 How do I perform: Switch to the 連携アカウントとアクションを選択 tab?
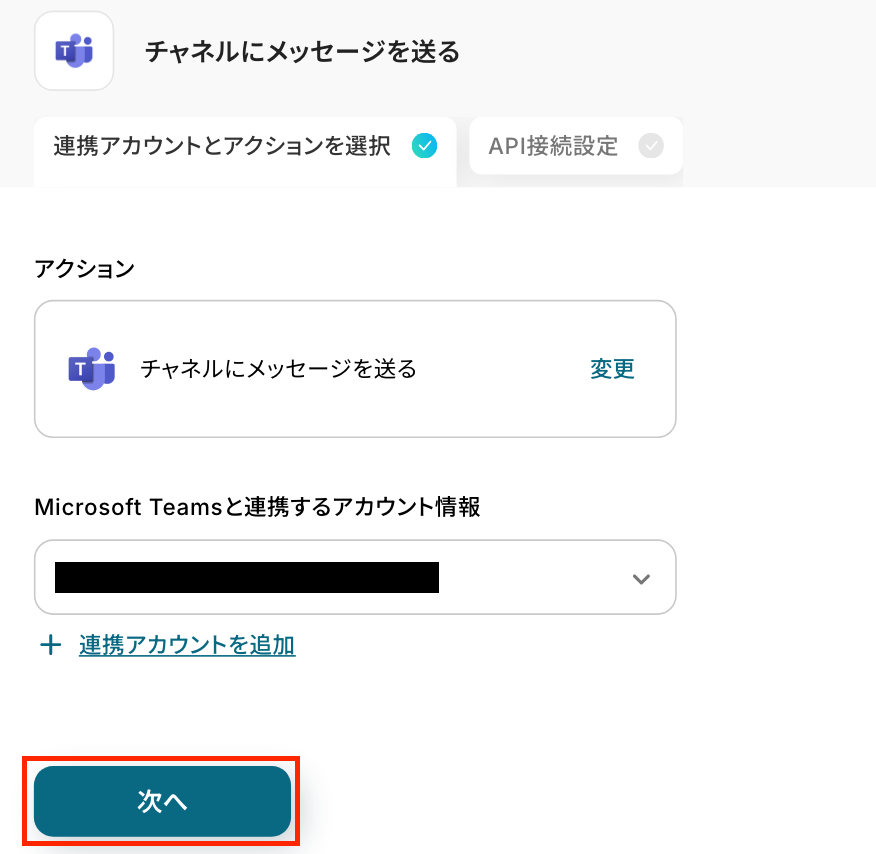(222, 147)
